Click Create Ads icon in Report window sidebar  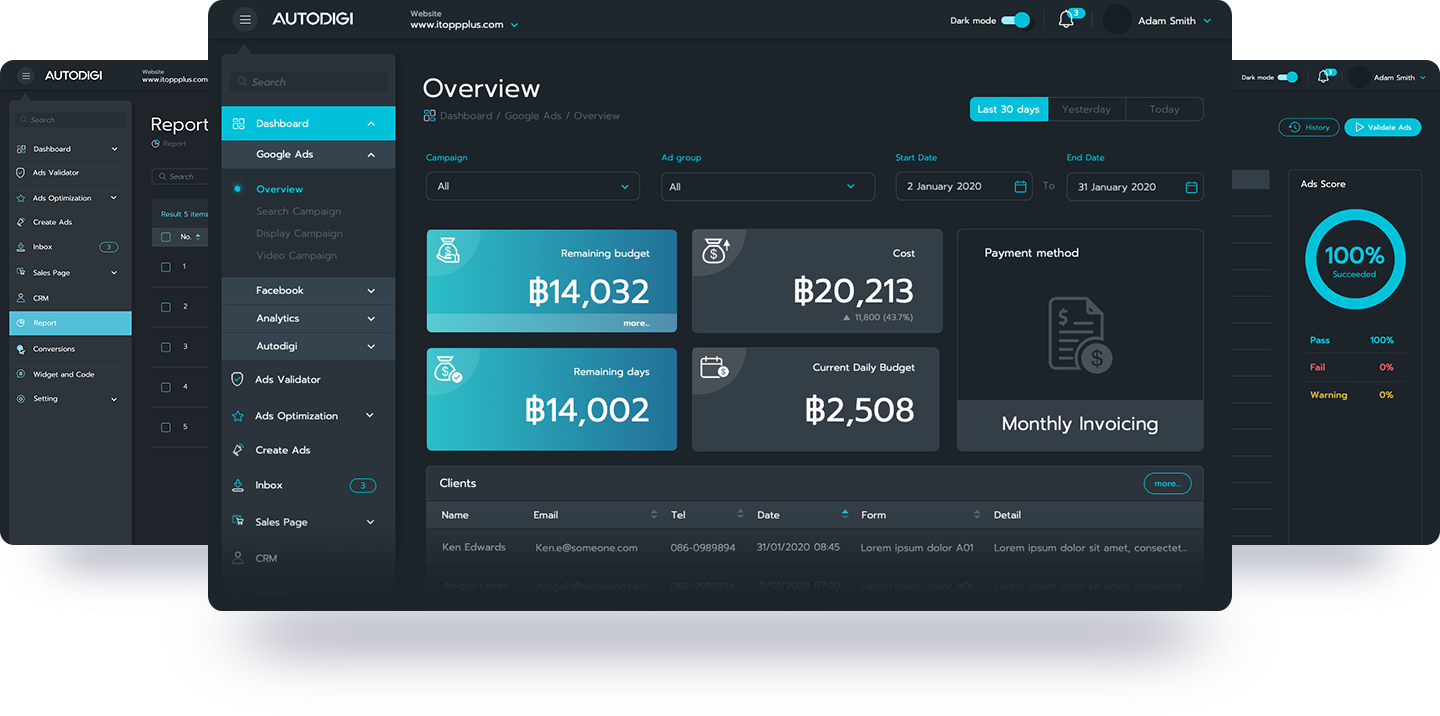pos(22,222)
